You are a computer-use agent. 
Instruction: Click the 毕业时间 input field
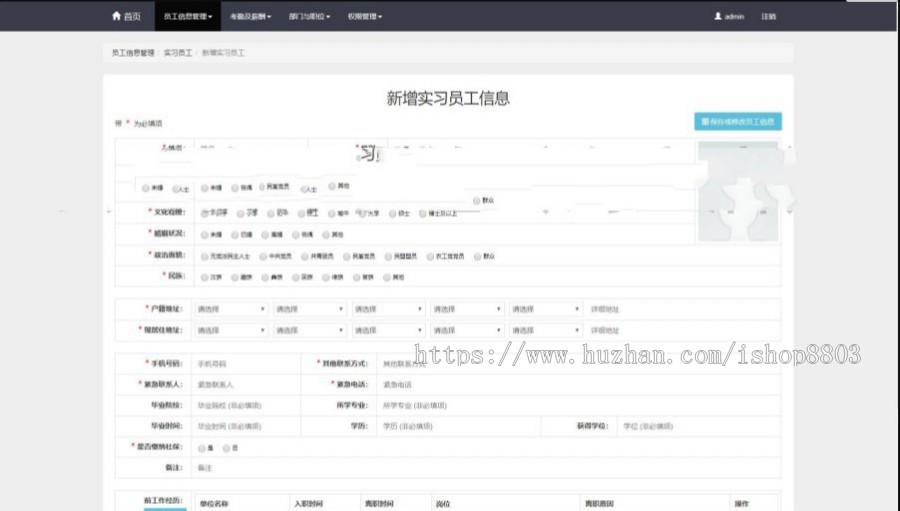pyautogui.click(x=246, y=426)
